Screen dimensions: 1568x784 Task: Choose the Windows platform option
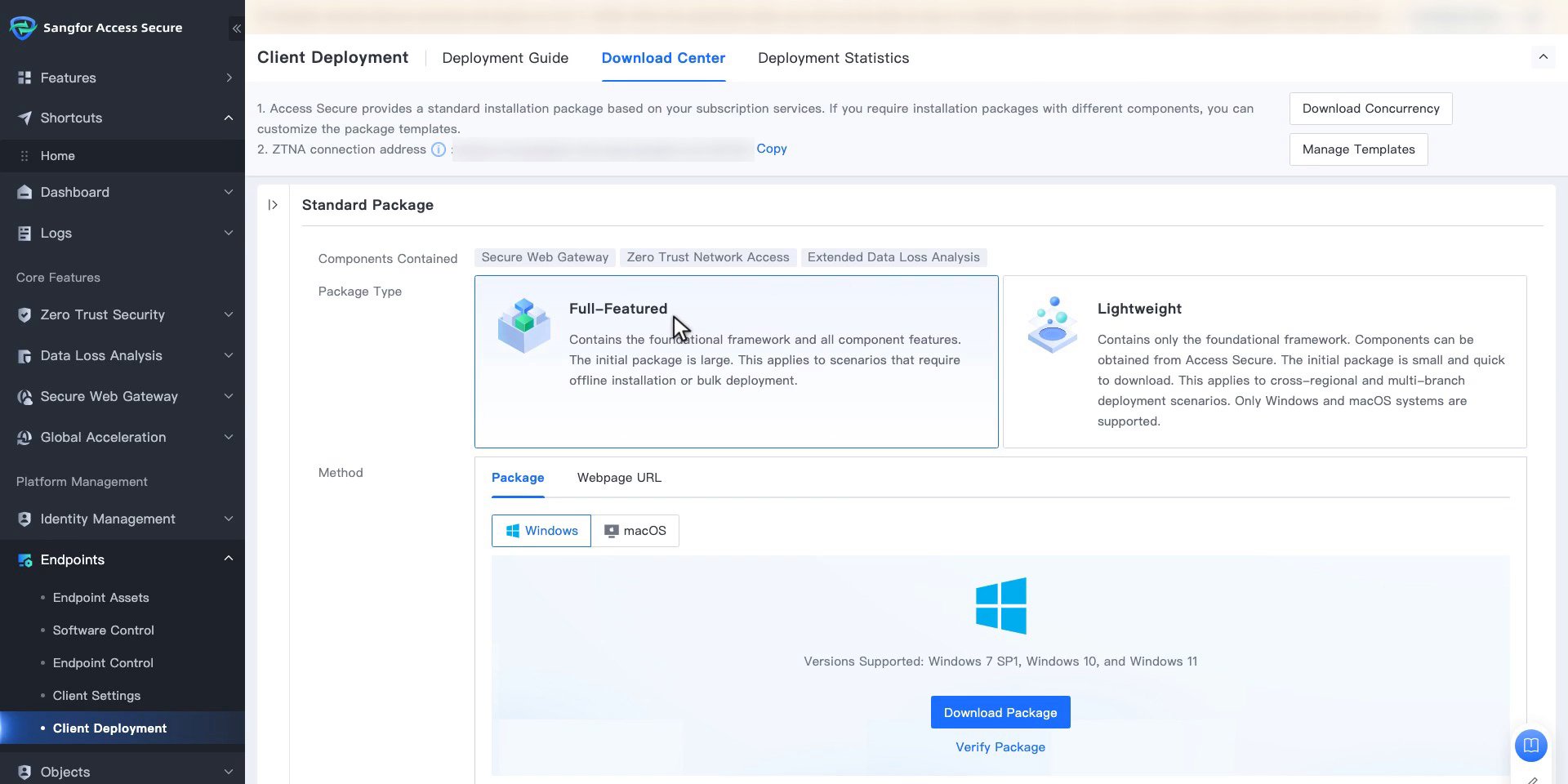coord(541,531)
